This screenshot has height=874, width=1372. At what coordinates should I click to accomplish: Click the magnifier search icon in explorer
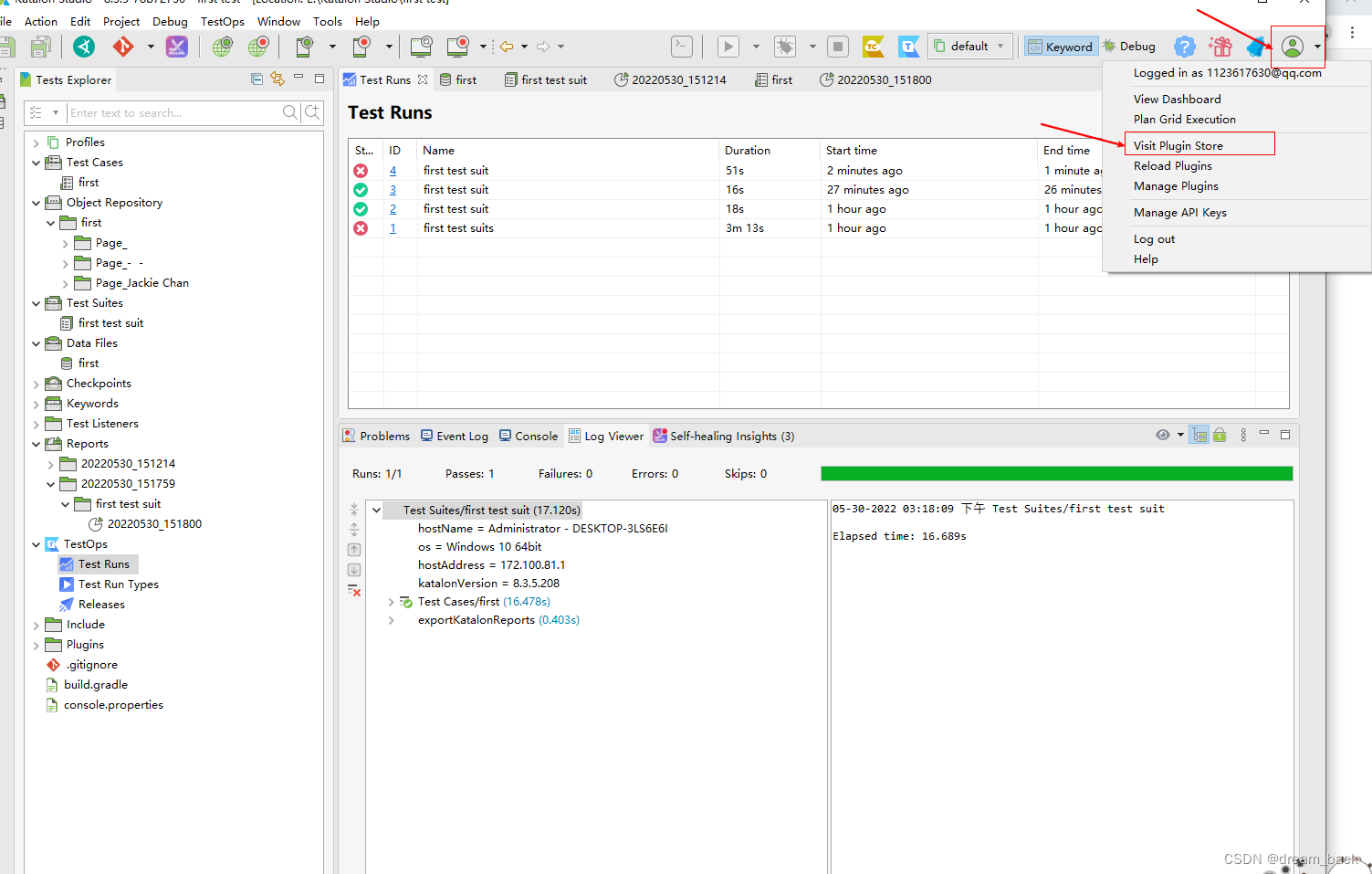pyautogui.click(x=290, y=112)
